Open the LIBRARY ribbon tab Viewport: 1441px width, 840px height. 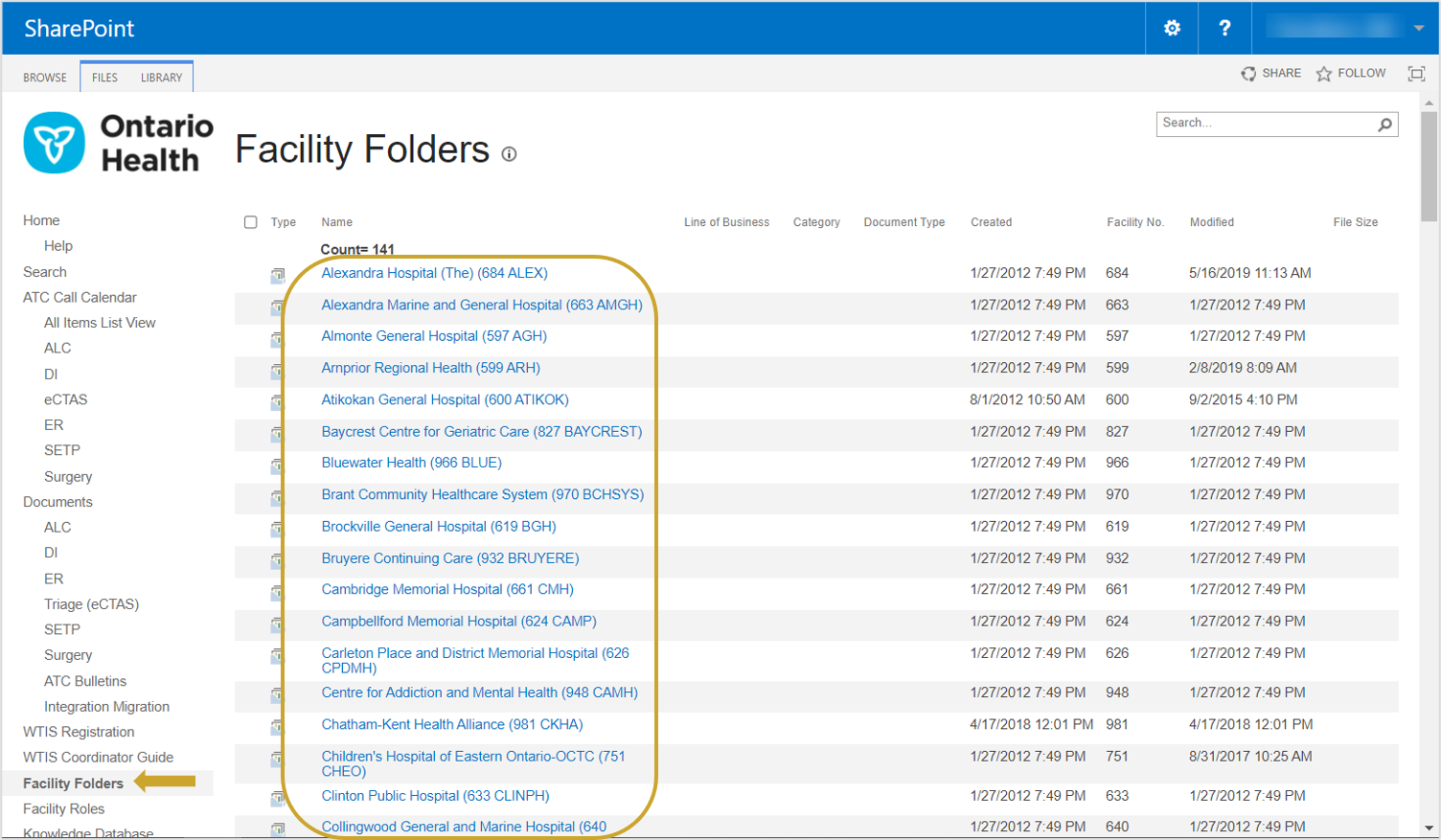point(161,78)
